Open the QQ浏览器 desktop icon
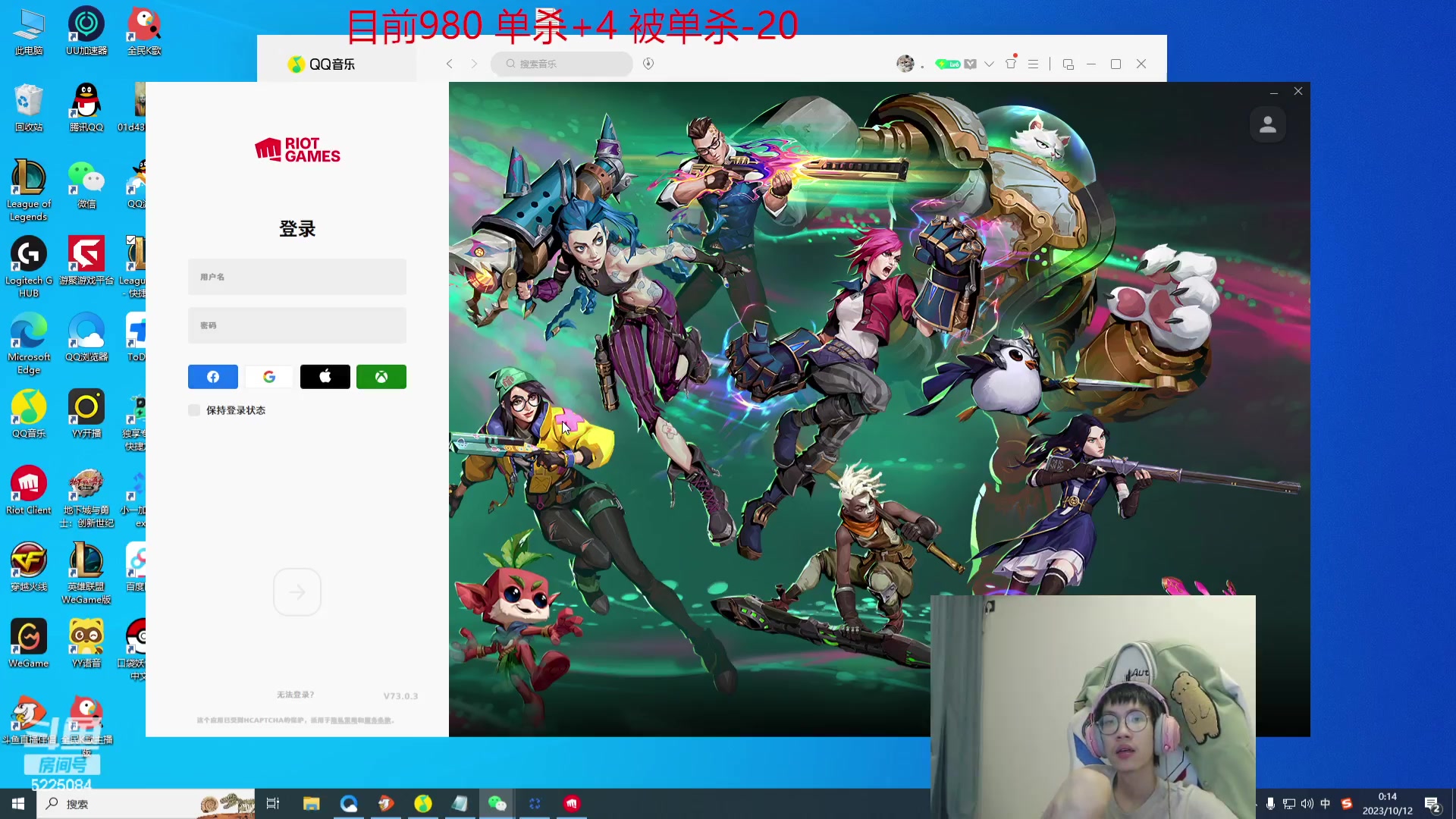Viewport: 1456px width, 819px height. 86,338
